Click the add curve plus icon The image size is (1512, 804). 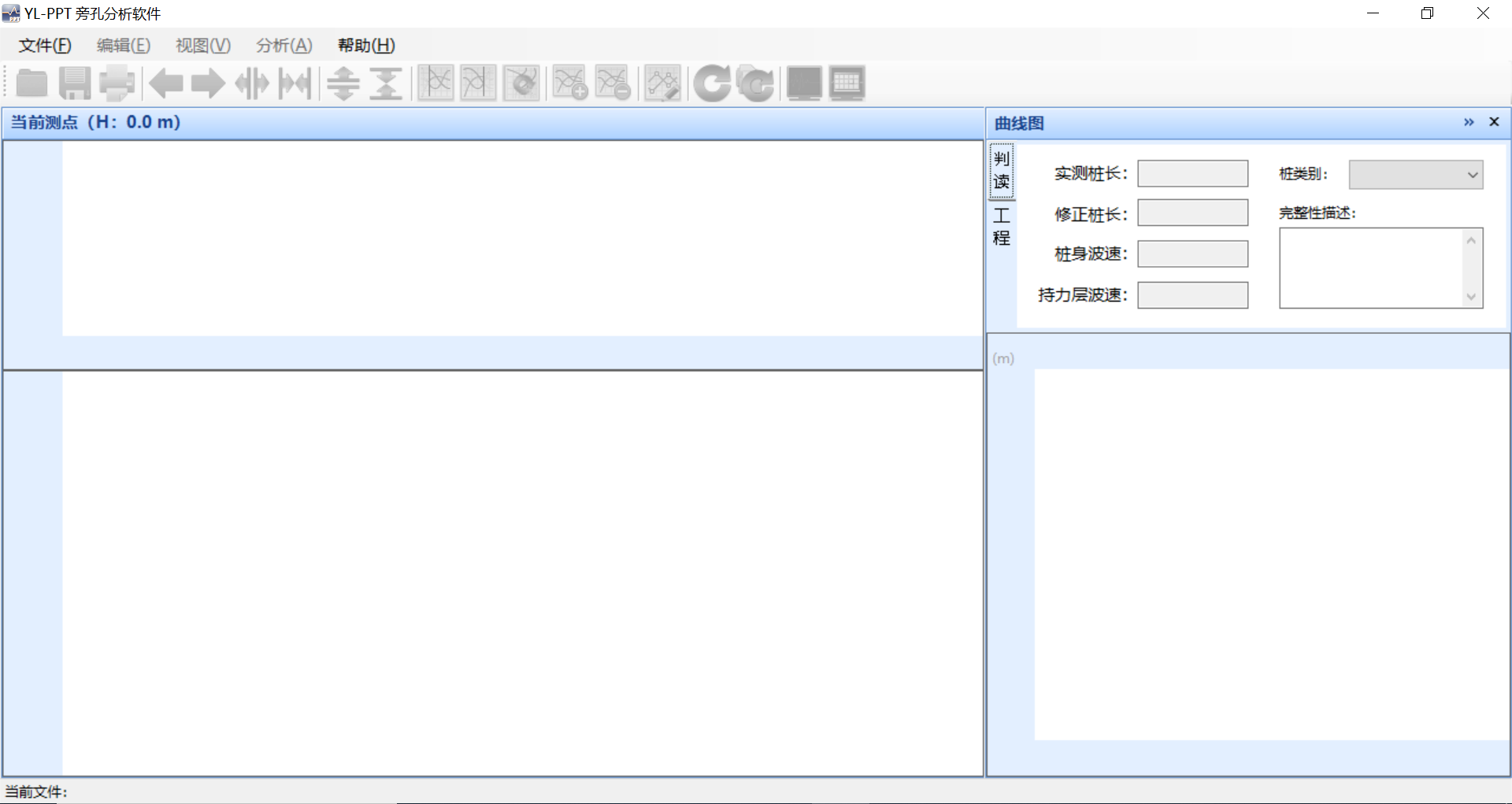point(570,83)
